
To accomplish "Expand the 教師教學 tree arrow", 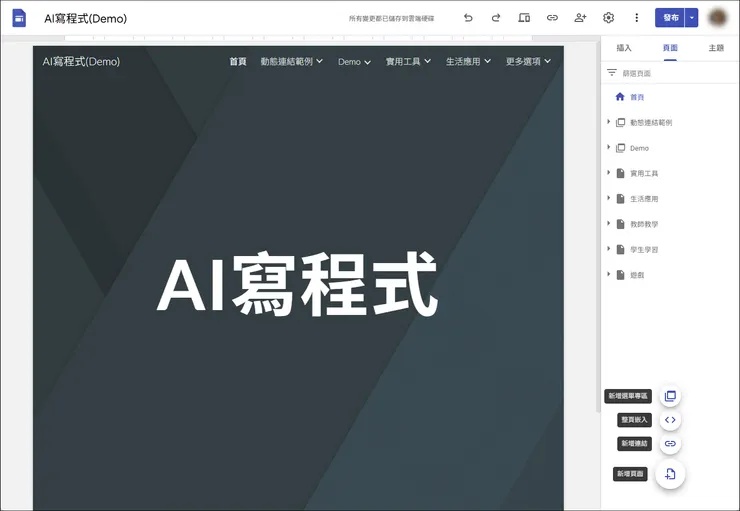I will click(x=608, y=224).
